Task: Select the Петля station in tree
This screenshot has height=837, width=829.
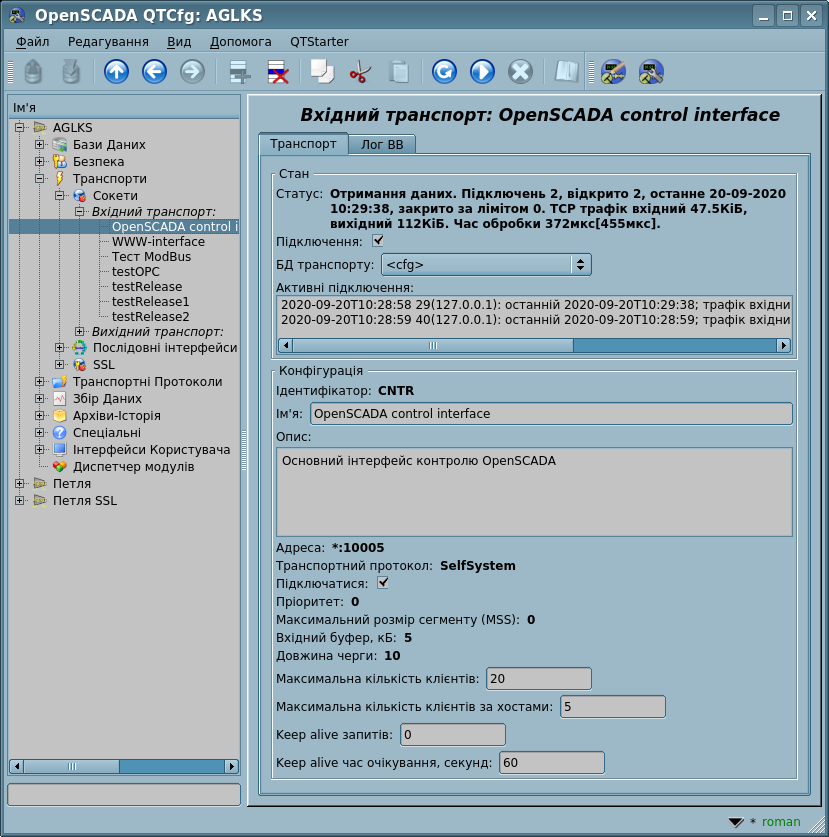Action: 72,484
